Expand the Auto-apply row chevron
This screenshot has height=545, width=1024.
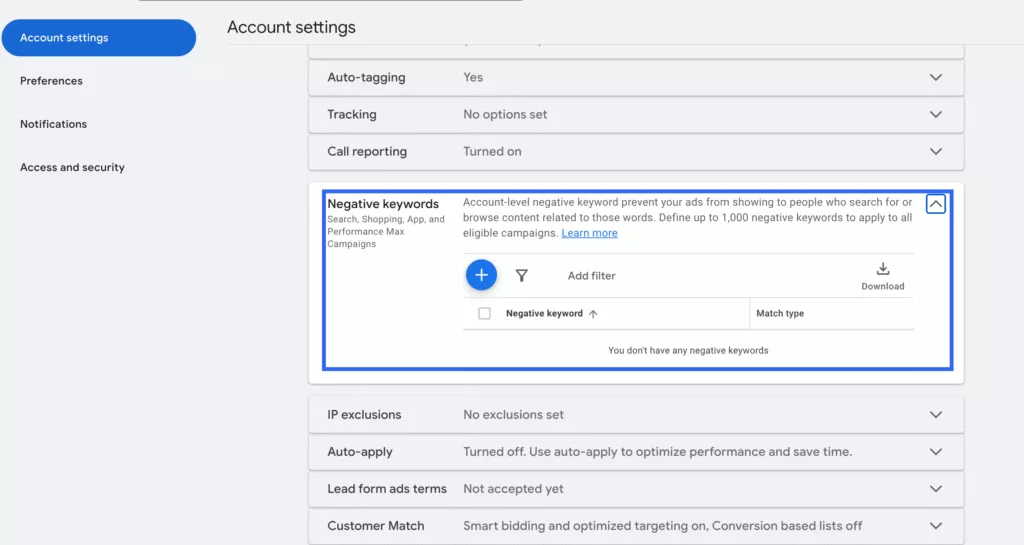pos(936,452)
